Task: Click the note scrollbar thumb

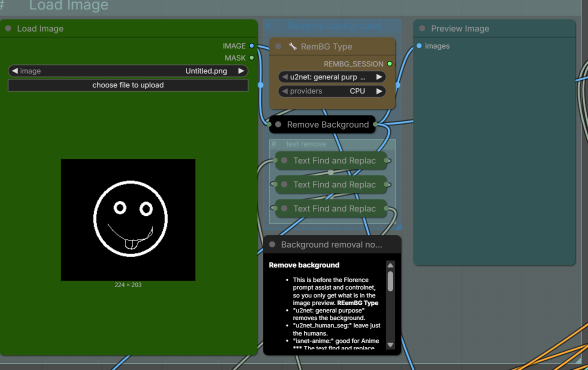Action: pos(390,281)
